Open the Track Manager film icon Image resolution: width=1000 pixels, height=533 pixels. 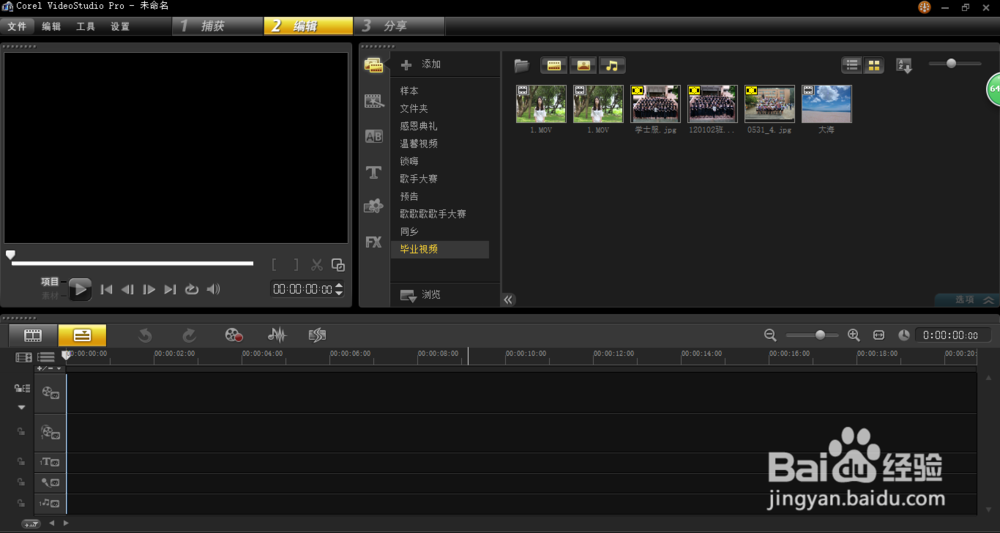(24, 358)
